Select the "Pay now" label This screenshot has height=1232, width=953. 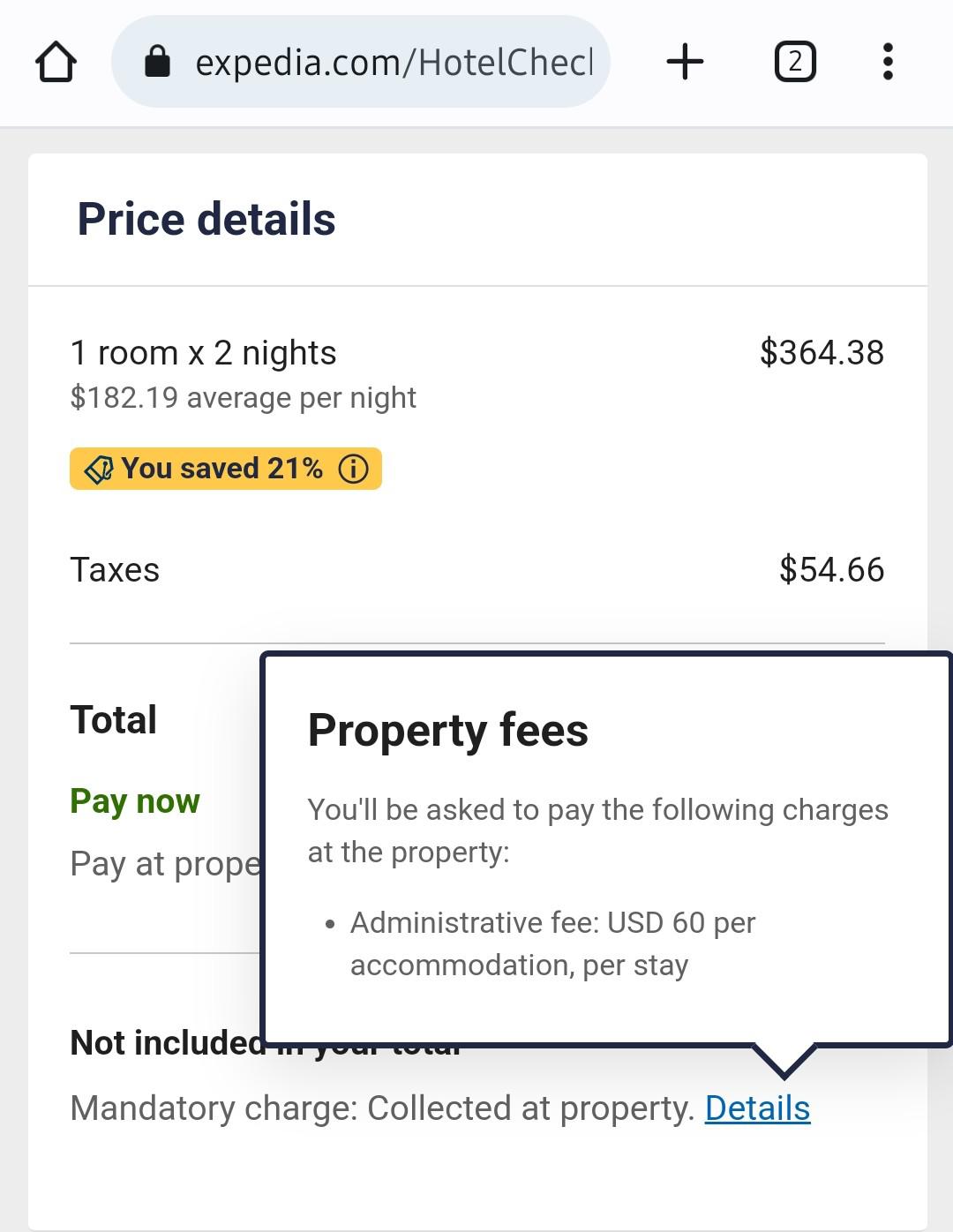coord(135,801)
